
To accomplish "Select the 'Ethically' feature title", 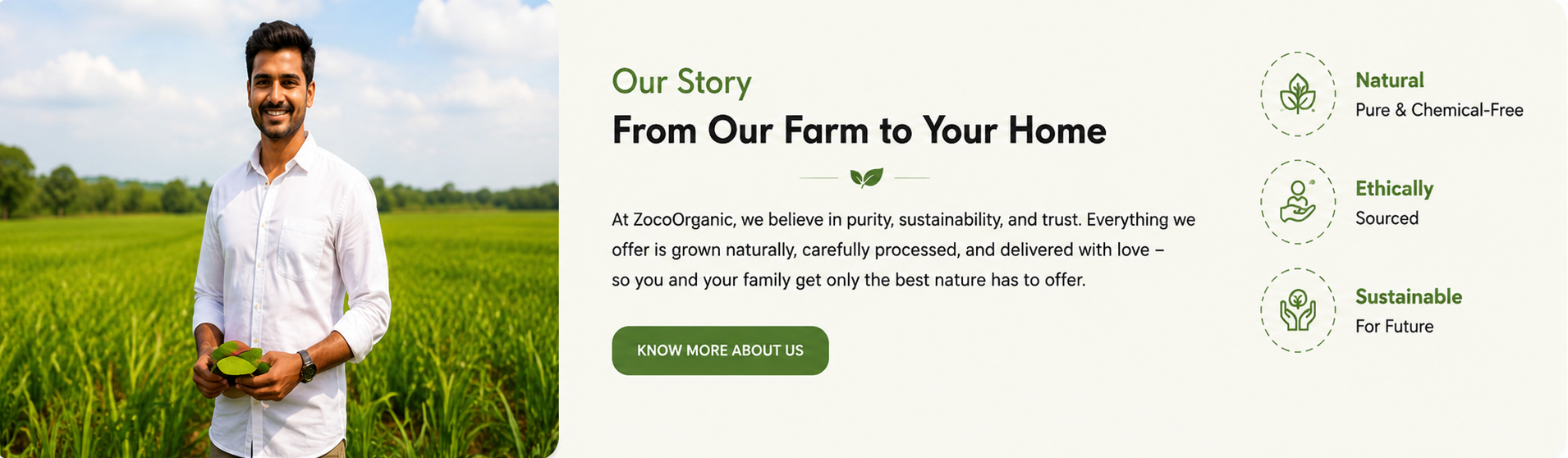I will tap(1394, 189).
